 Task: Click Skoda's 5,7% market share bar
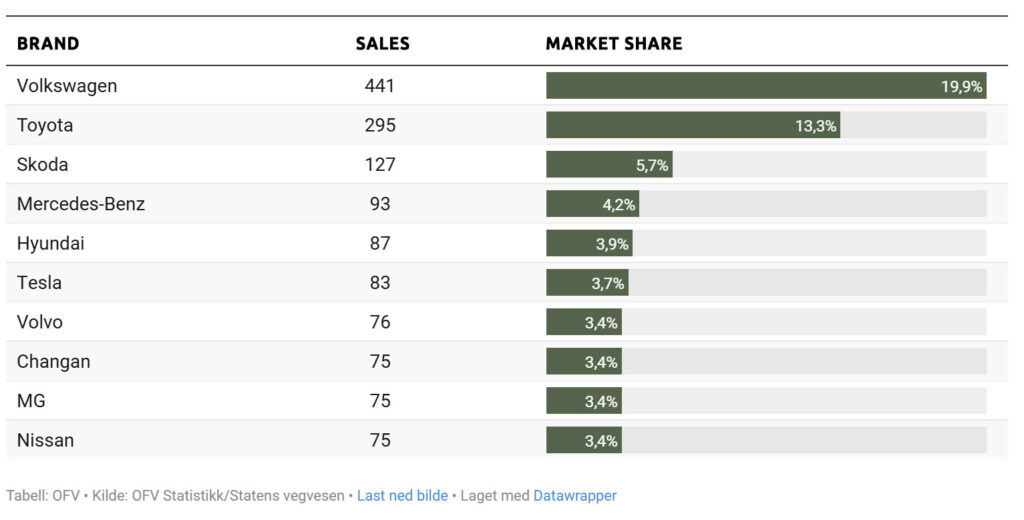[x=609, y=165]
